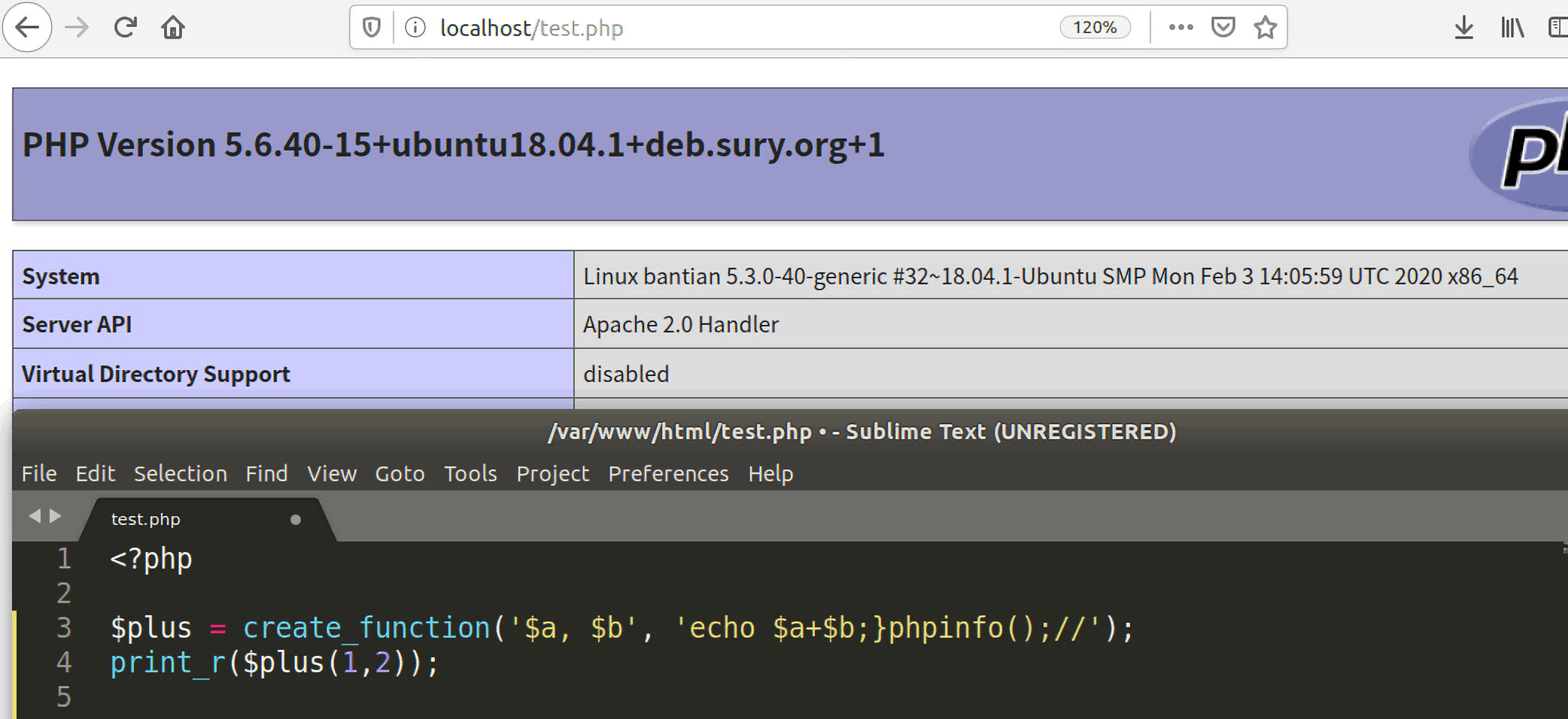This screenshot has width=1568, height=719.
Task: Show site information icon in address bar
Action: pyautogui.click(x=415, y=28)
